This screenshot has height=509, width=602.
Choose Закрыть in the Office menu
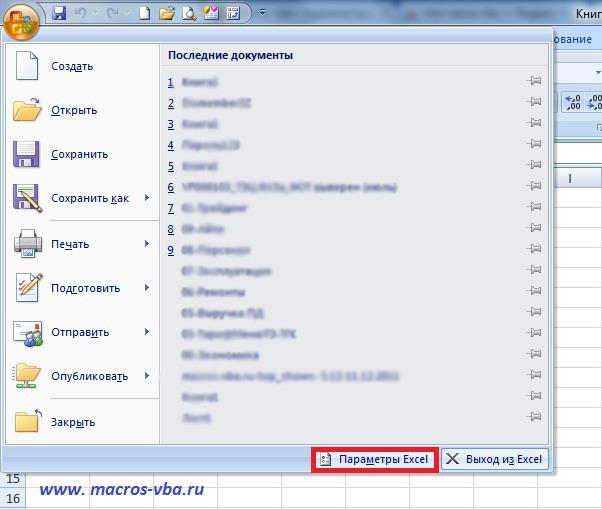83,422
